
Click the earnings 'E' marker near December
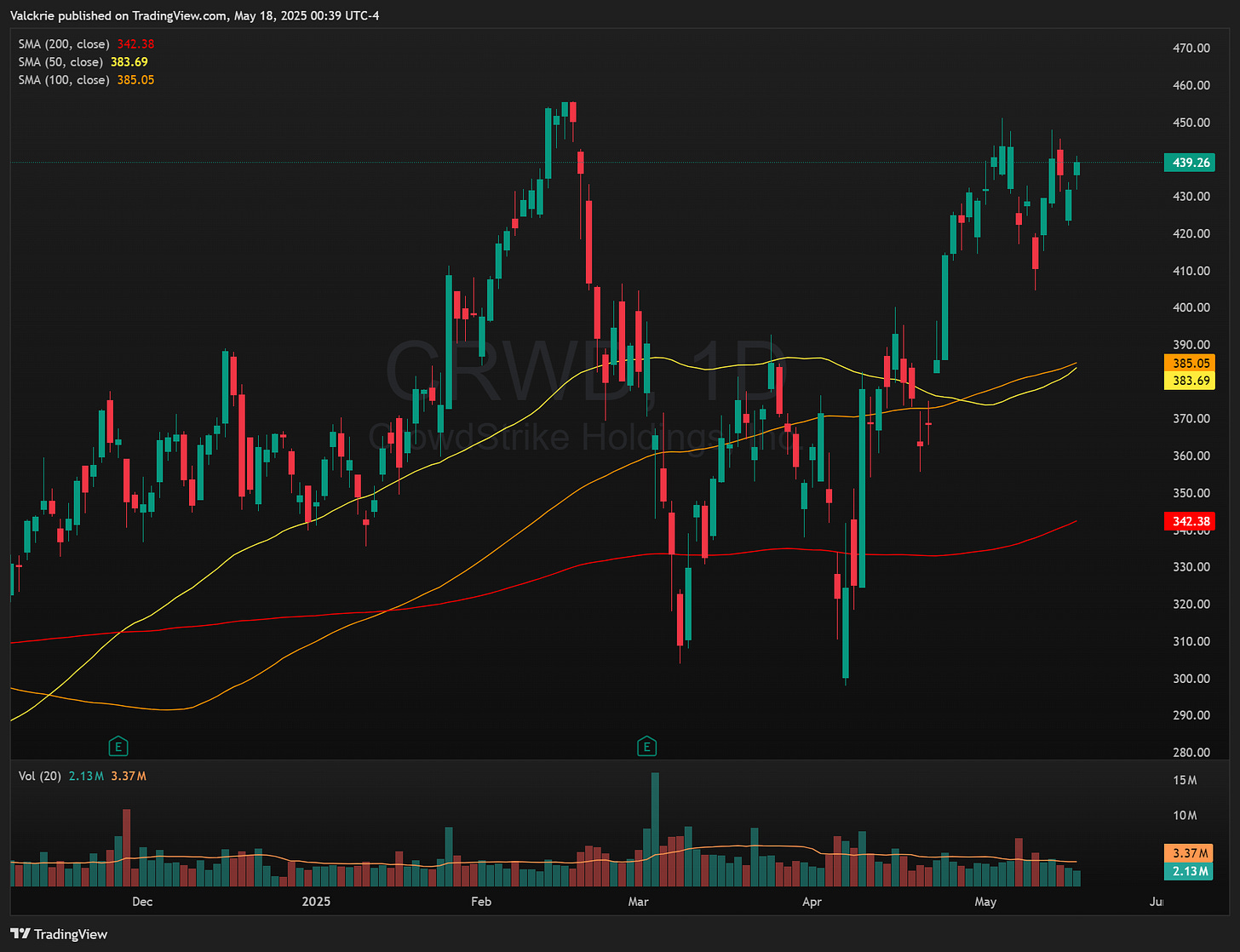coord(118,747)
